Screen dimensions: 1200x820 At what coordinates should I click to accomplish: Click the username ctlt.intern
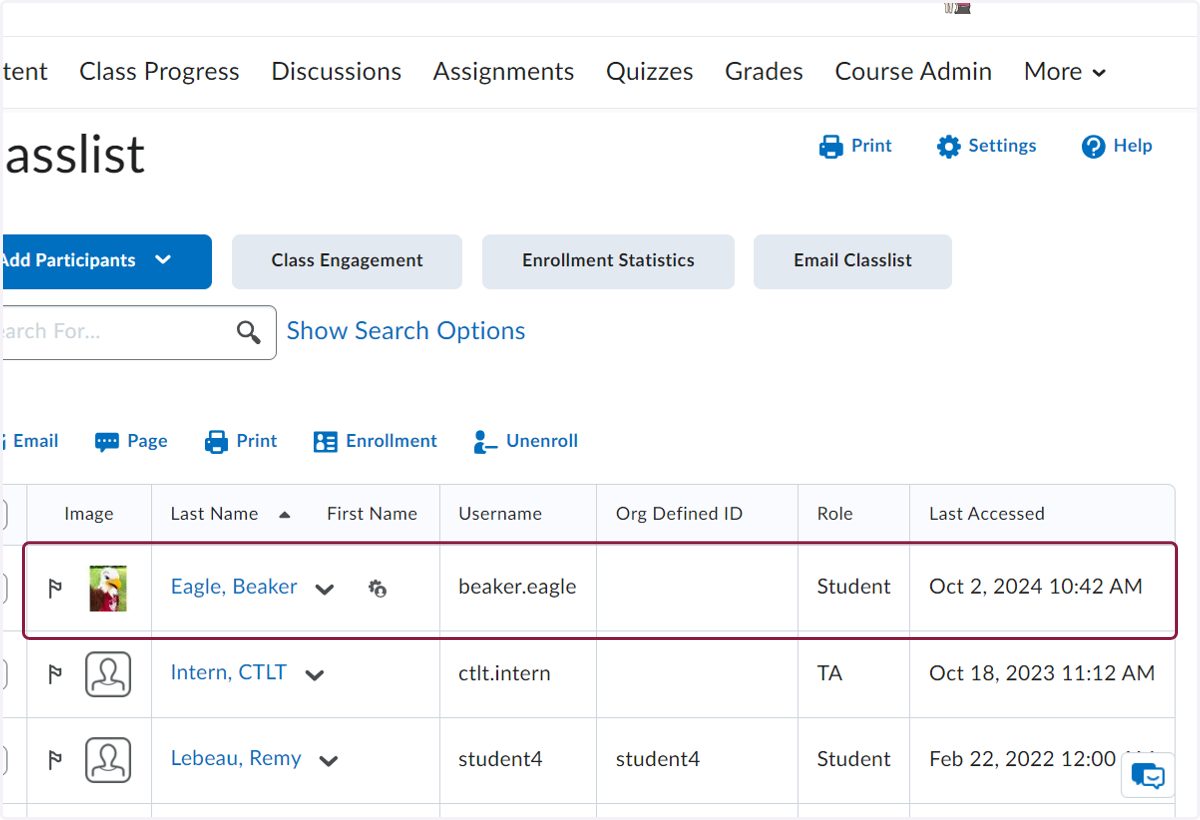pyautogui.click(x=504, y=673)
